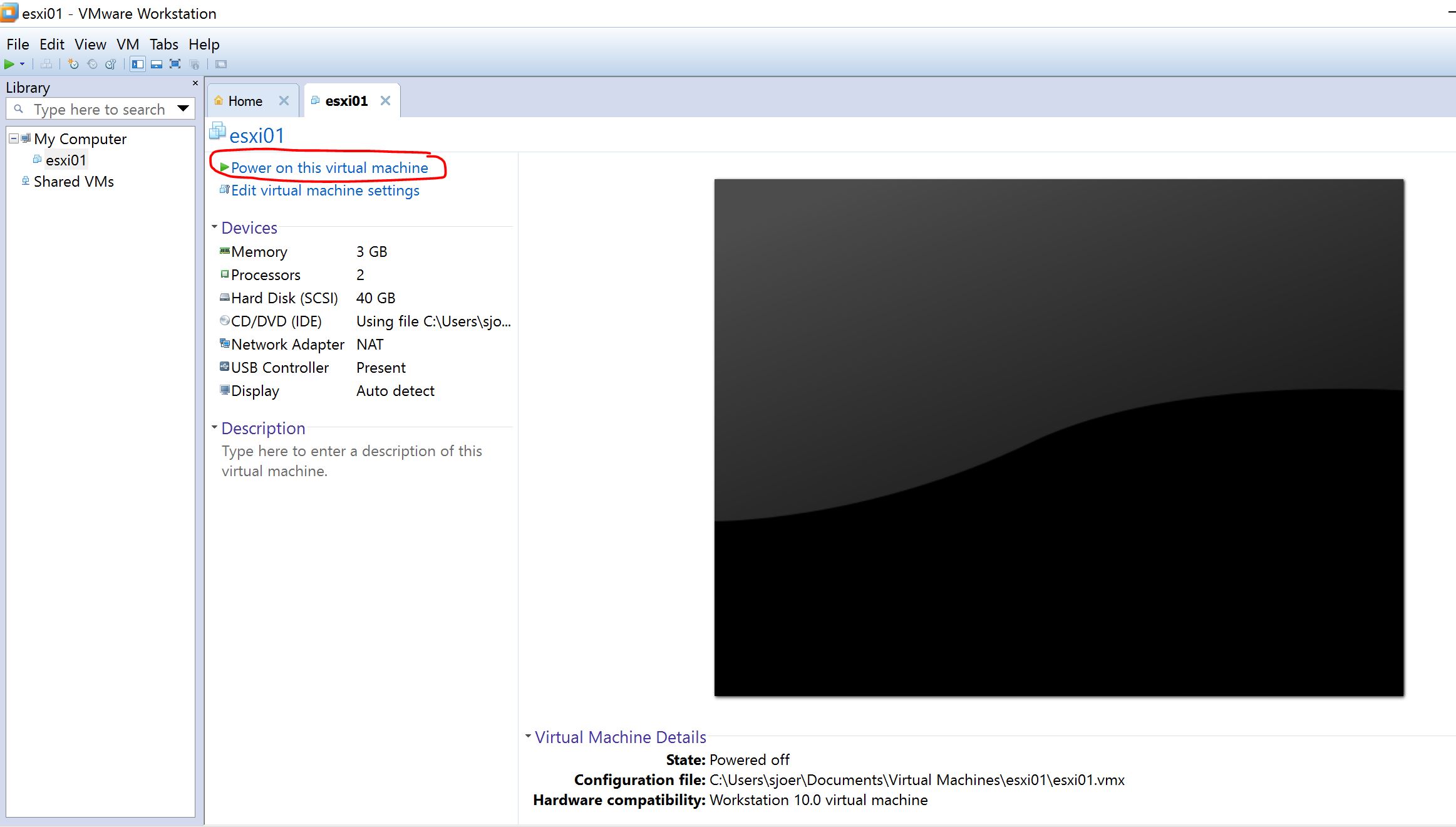Collapse the My Computer tree node
Image resolution: width=1456 pixels, height=827 pixels.
click(x=13, y=138)
